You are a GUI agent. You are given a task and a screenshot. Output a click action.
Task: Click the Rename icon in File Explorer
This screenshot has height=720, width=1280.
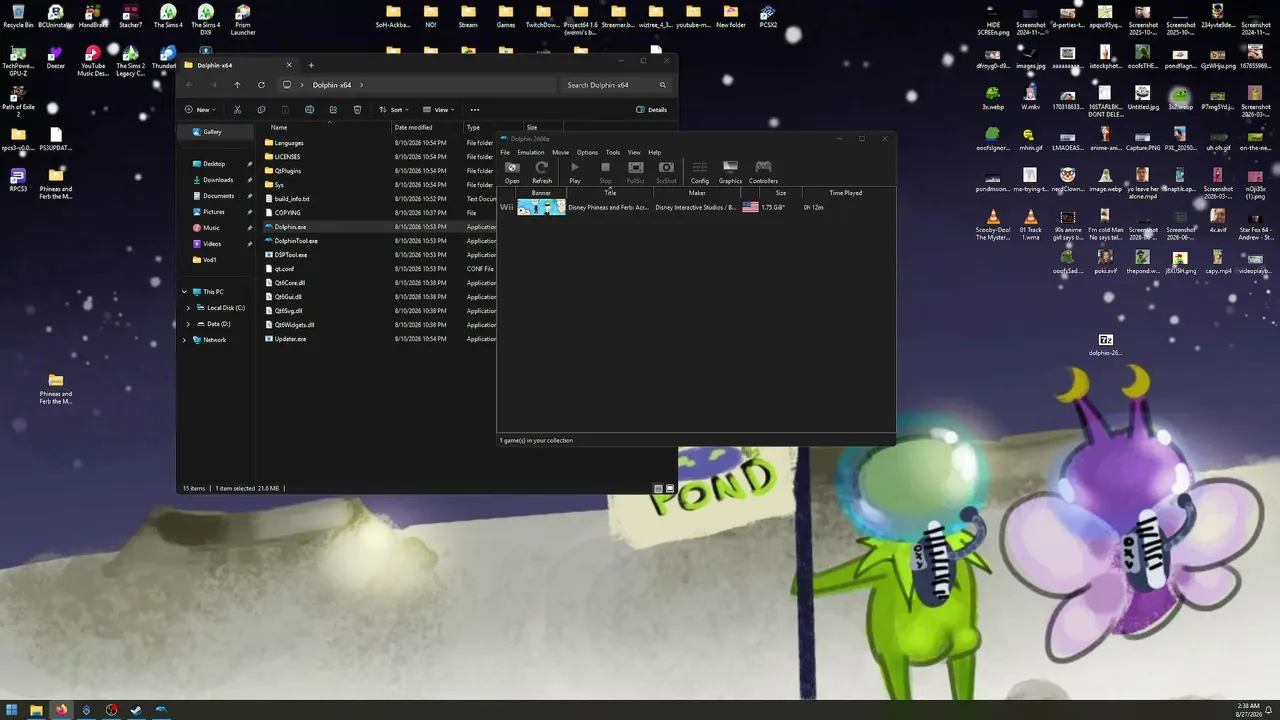pyautogui.click(x=309, y=110)
